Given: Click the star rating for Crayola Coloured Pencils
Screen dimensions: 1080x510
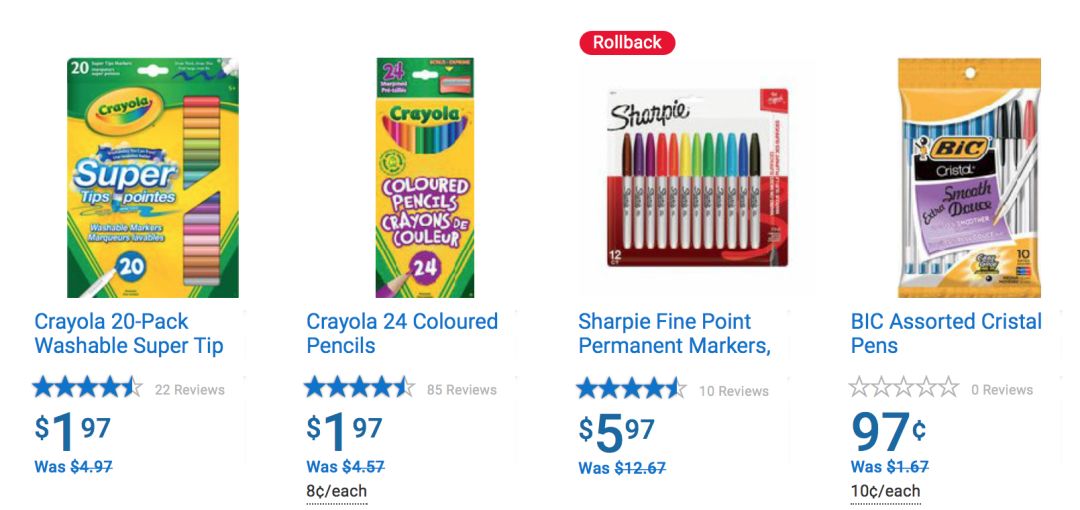Looking at the screenshot, I should point(360,388).
